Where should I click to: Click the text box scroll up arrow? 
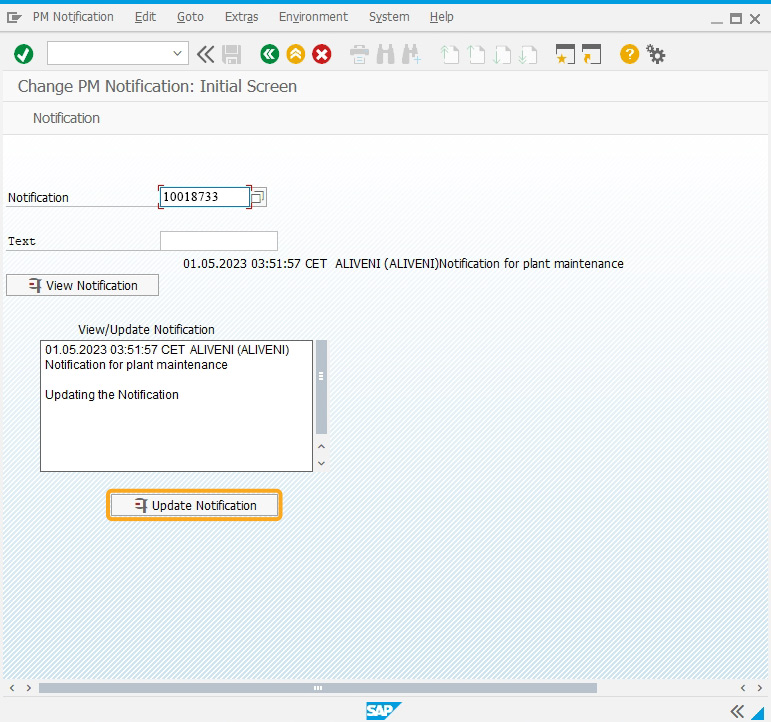pyautogui.click(x=322, y=447)
